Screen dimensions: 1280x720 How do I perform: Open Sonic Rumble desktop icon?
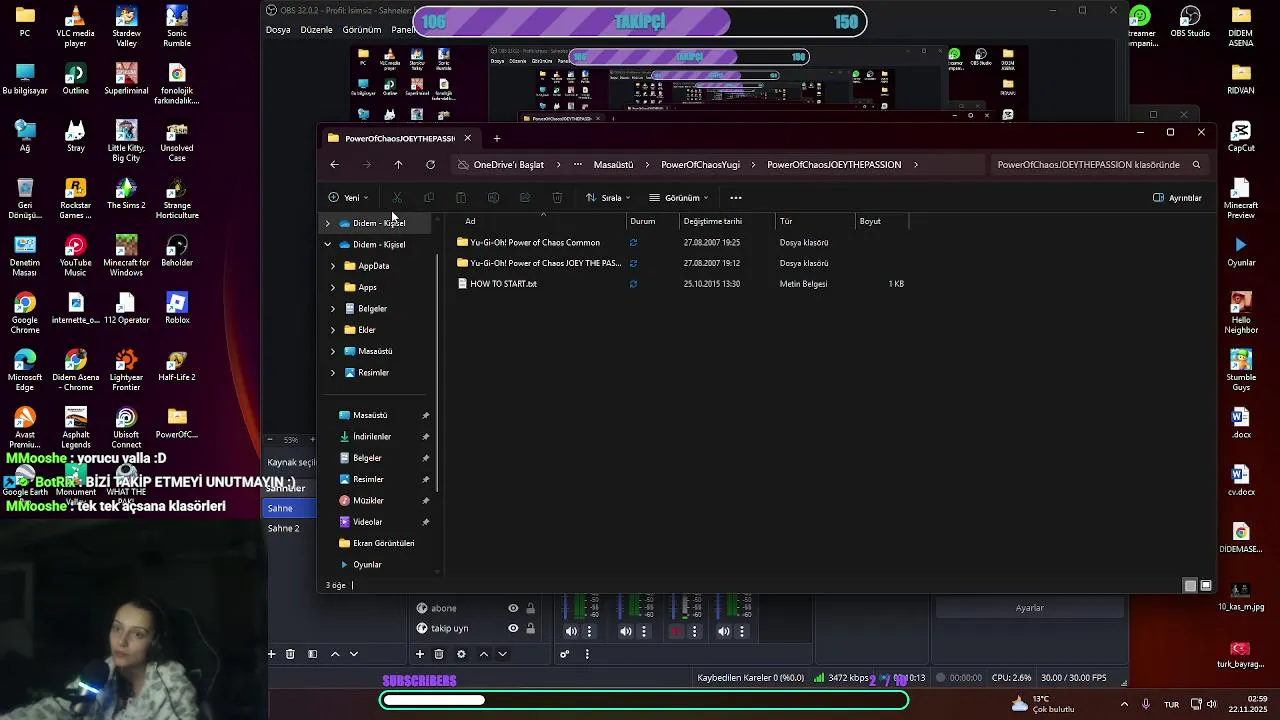[x=177, y=27]
